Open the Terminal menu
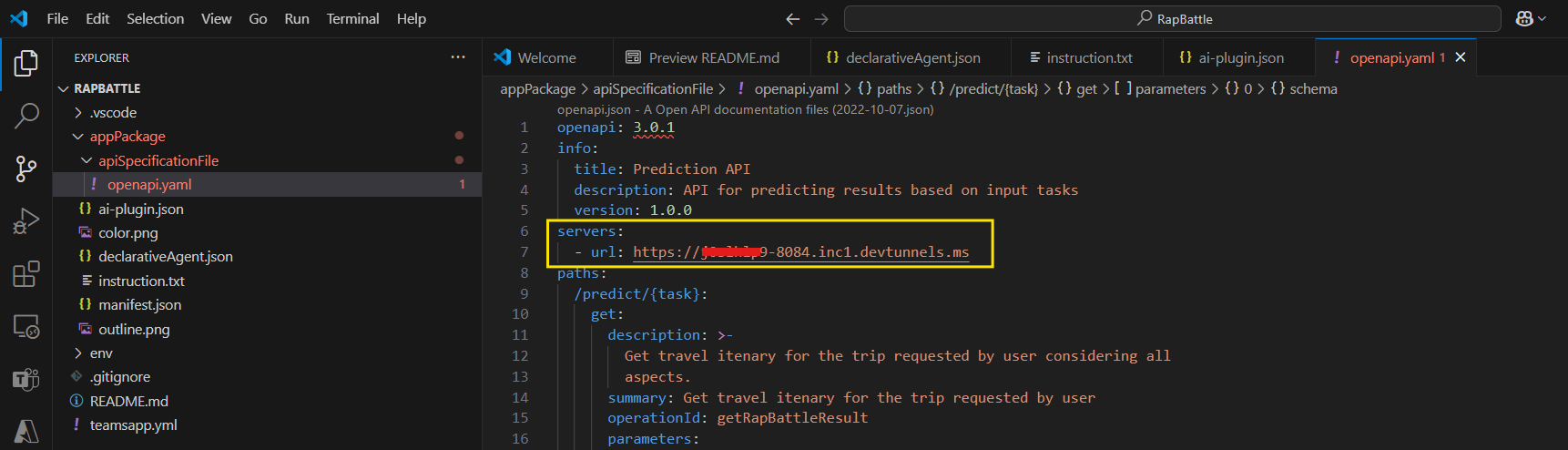The image size is (1568, 450). pos(352,18)
